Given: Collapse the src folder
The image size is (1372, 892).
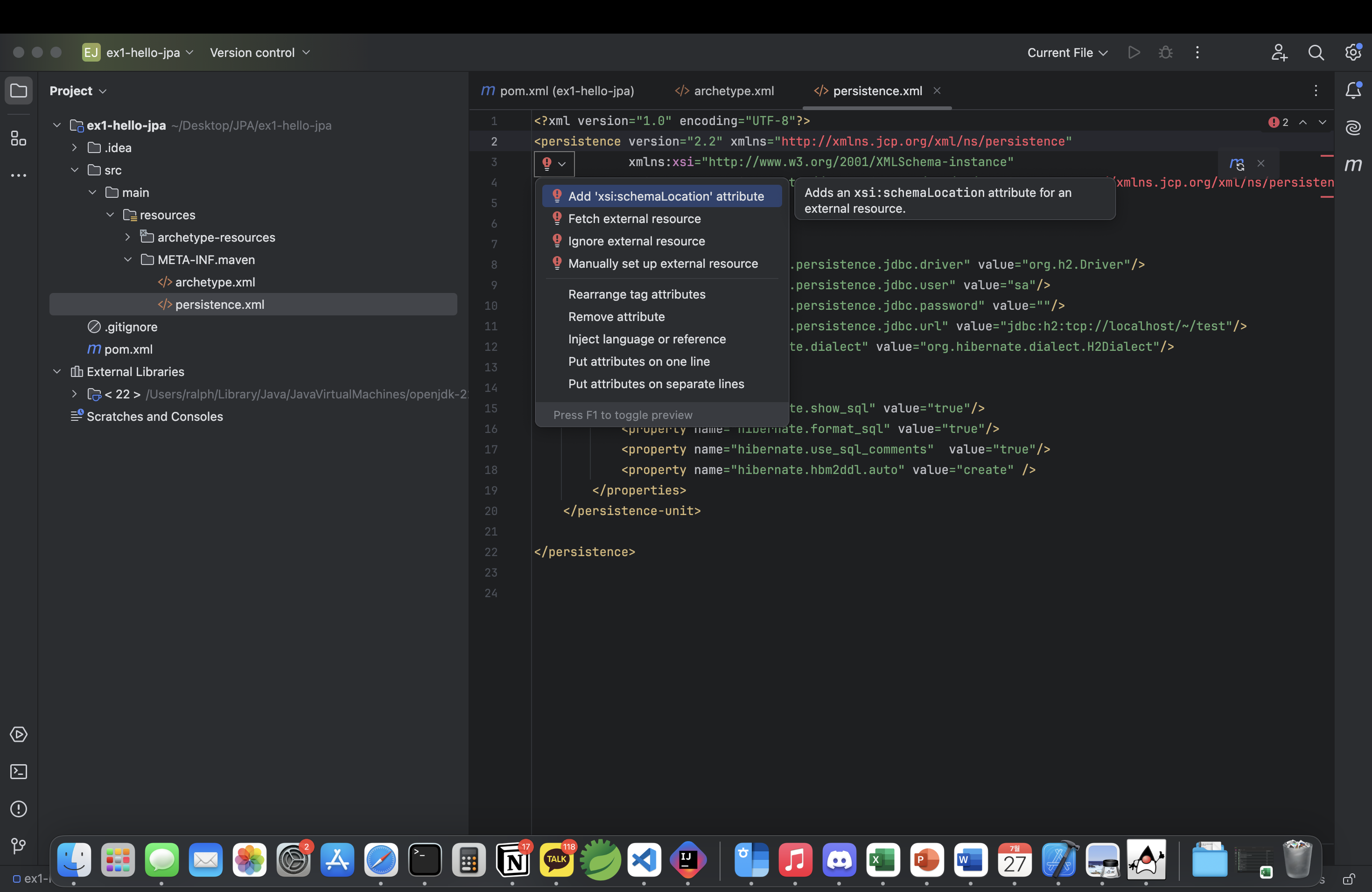Looking at the screenshot, I should tap(74, 170).
